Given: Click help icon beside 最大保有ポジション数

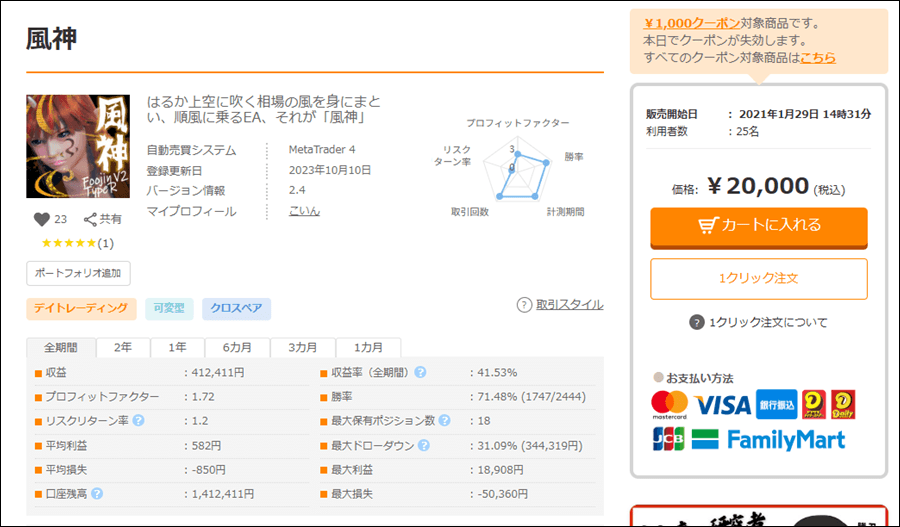Looking at the screenshot, I should [444, 421].
